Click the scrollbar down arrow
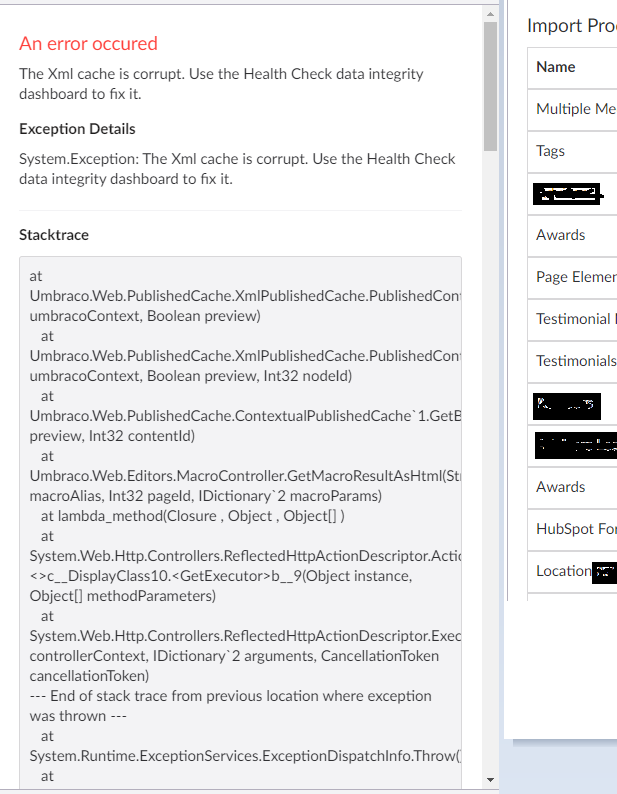This screenshot has width=617, height=794. (490, 780)
